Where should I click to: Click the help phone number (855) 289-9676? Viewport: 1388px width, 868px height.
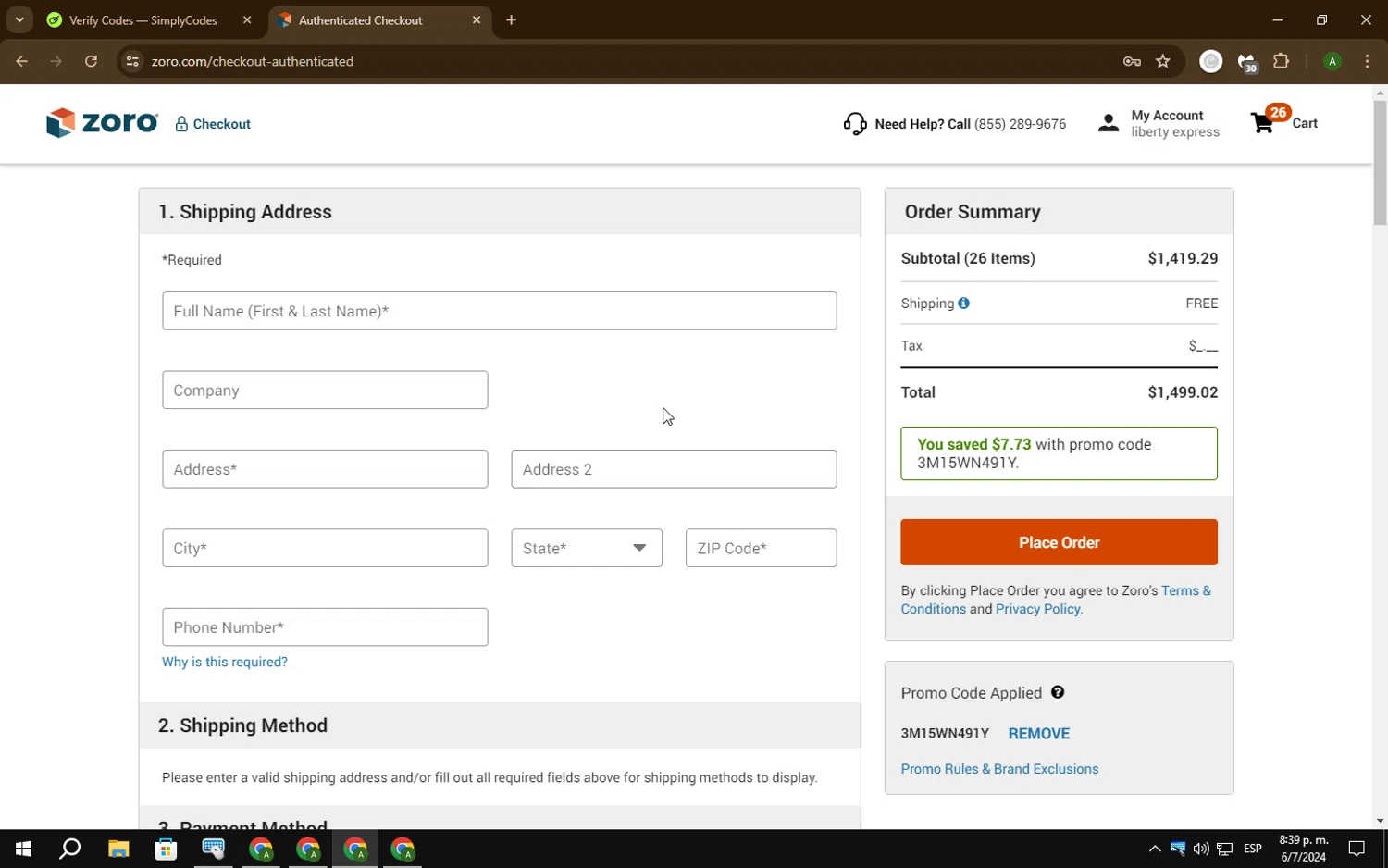1020,124
